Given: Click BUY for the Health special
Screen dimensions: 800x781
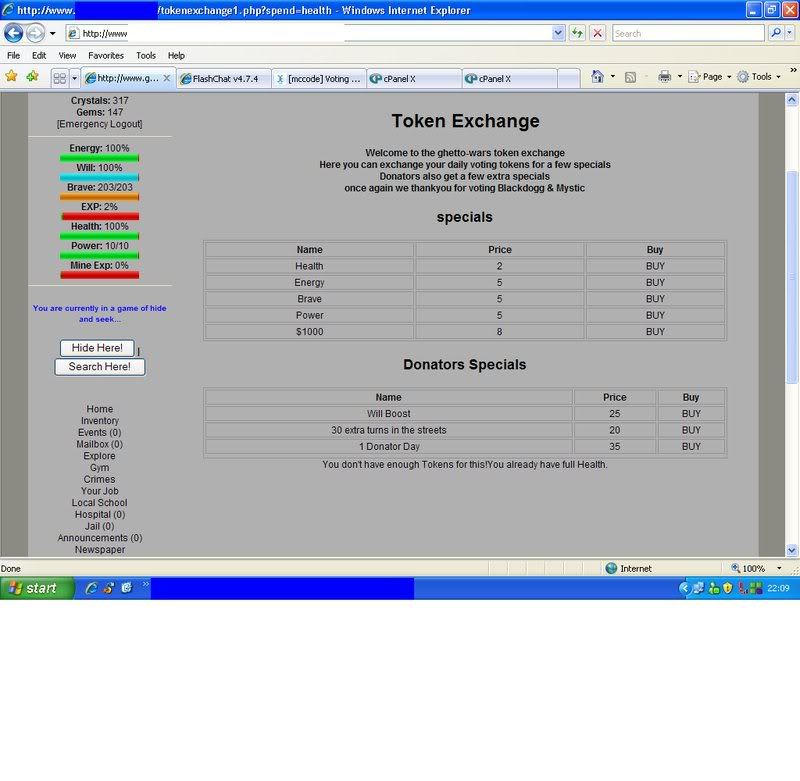Looking at the screenshot, I should click(655, 266).
